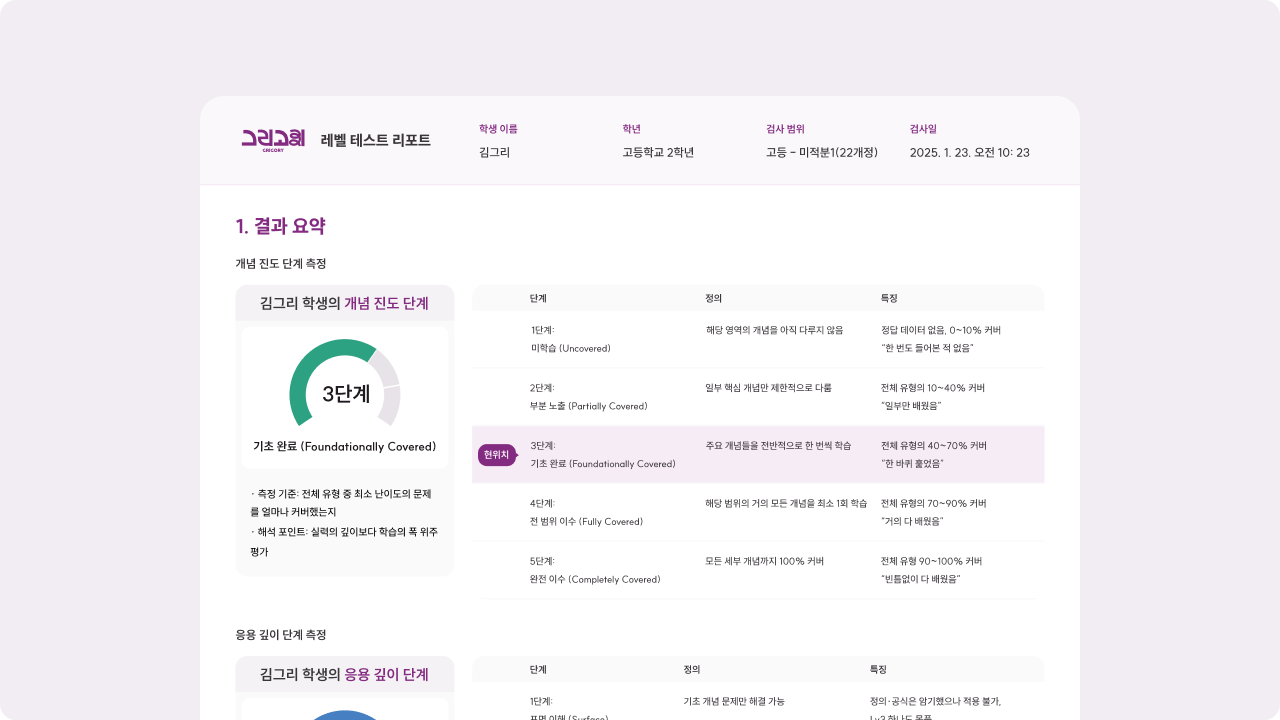Click the '1. 결과 요약' section heading
The image size is (1280, 720).
280,226
